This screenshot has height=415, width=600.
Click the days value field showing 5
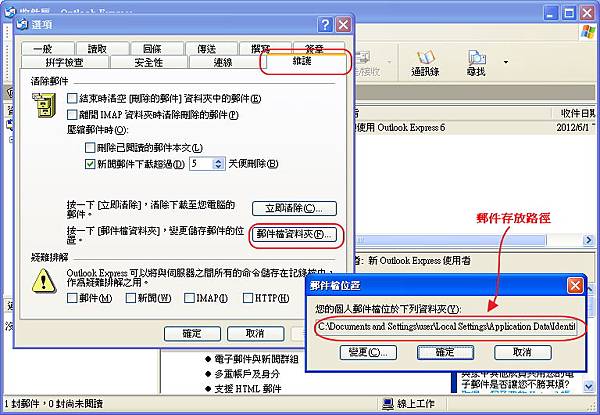(x=201, y=164)
